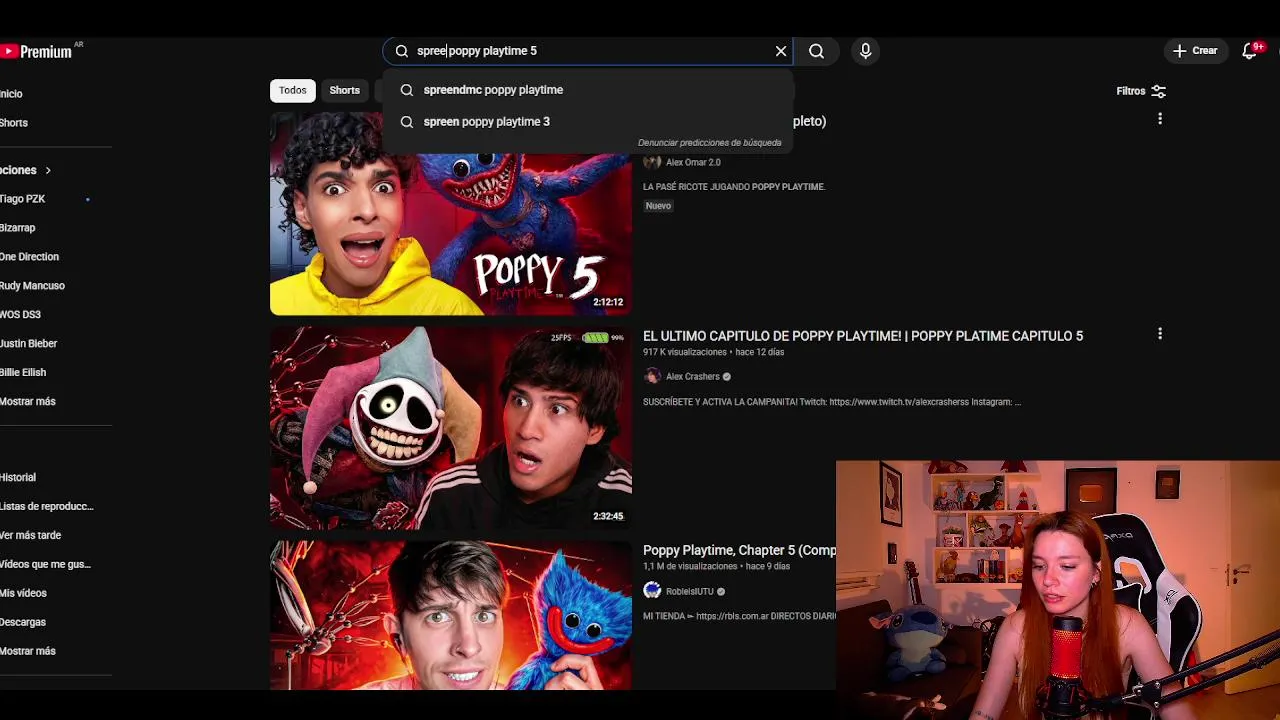Click the Alex Omar 2.0 channel avatar

[x=652, y=162]
